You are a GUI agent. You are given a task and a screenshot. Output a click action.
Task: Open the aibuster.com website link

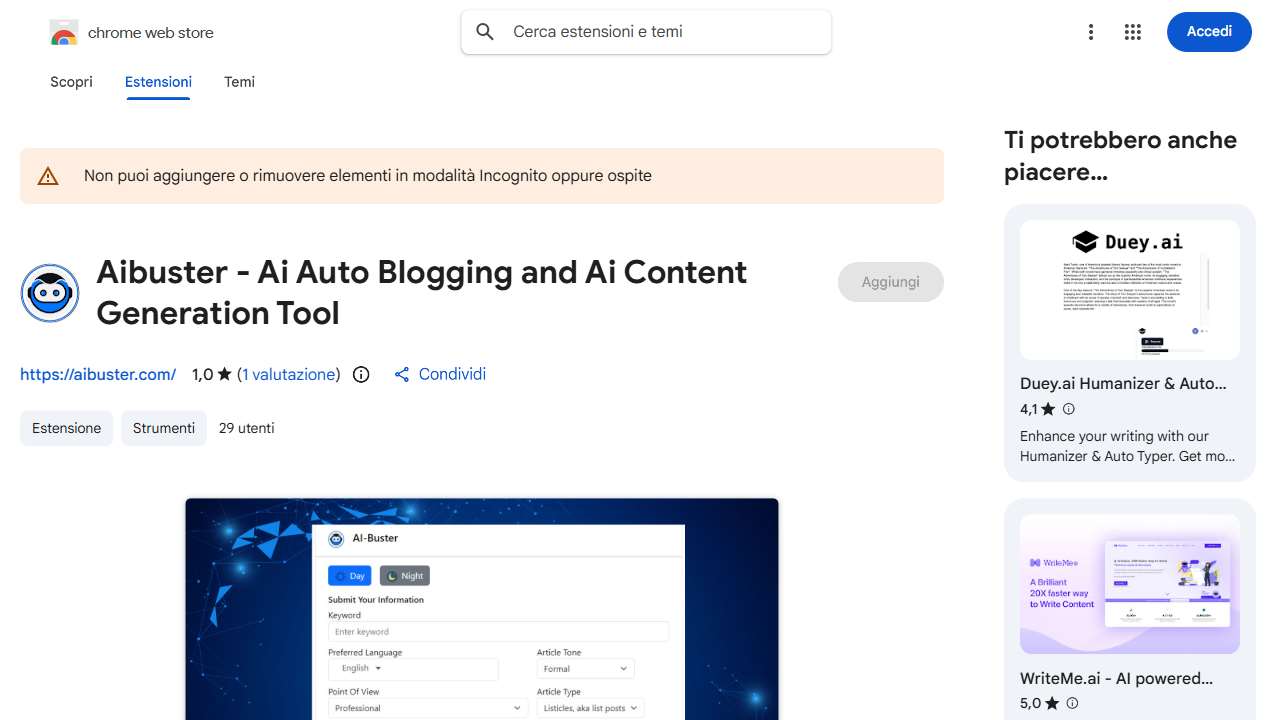[x=98, y=375]
